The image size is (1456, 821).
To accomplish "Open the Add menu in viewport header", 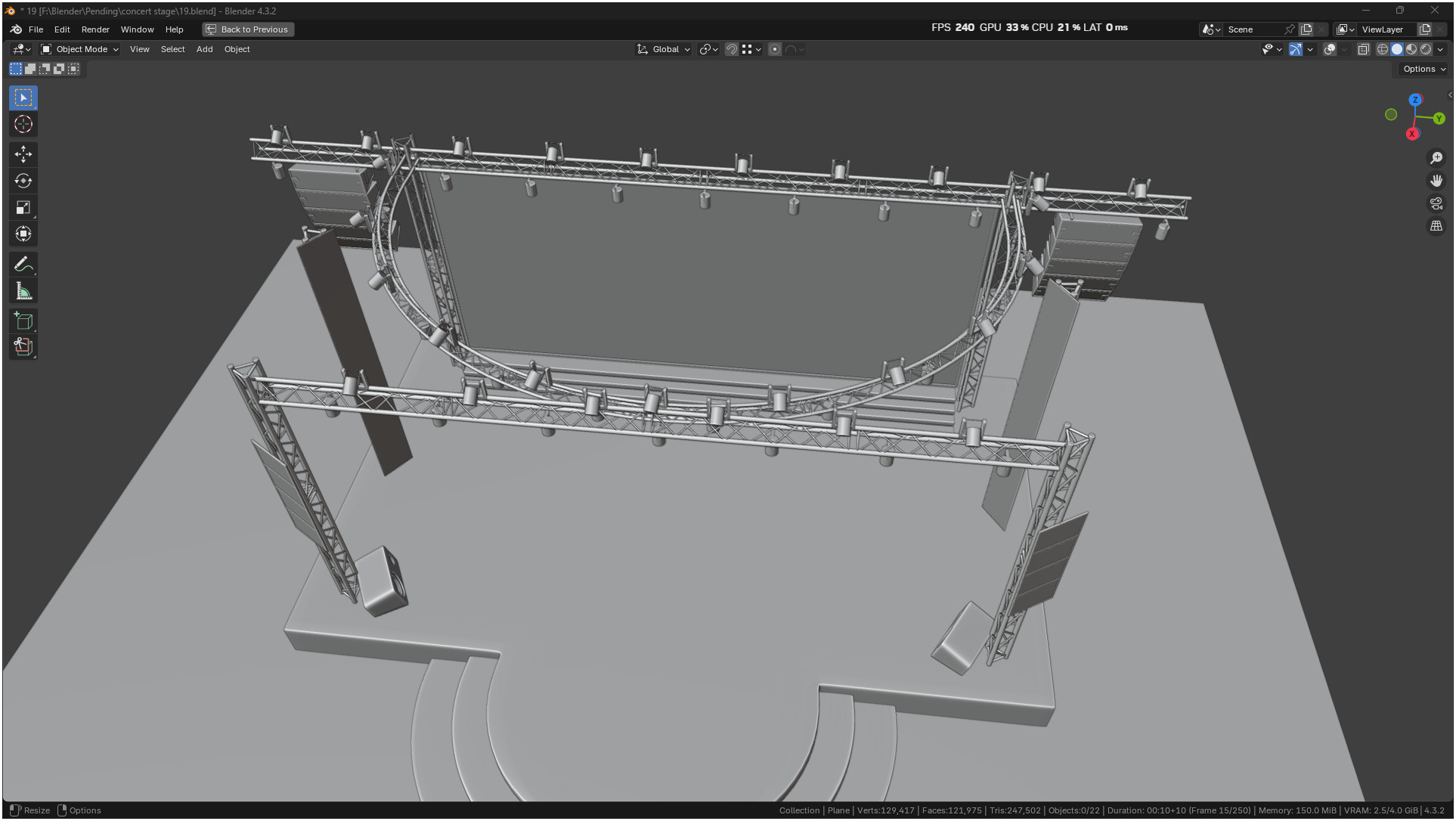I will point(204,49).
